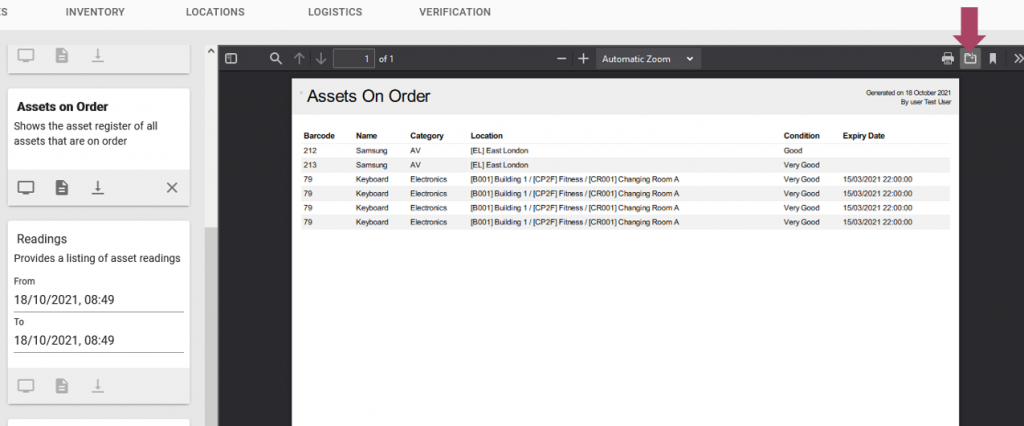Viewport: 1024px width, 426px height.
Task: Click download icon on the top card
Action: coord(97,56)
